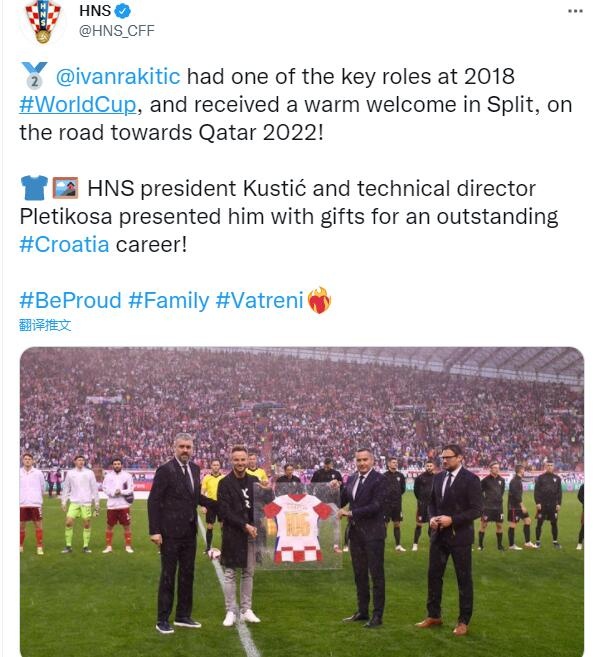Viewport: 594px width, 657px height.
Task: Open the @ivanrakitic mention link
Action: click(x=118, y=77)
